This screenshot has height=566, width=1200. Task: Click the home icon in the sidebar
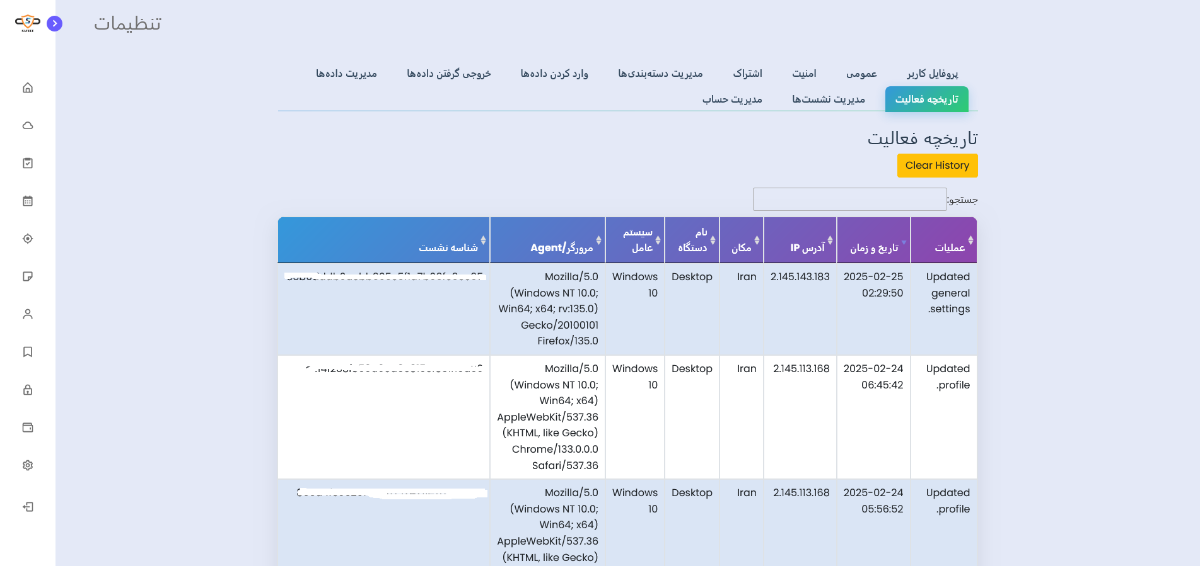pos(28,87)
